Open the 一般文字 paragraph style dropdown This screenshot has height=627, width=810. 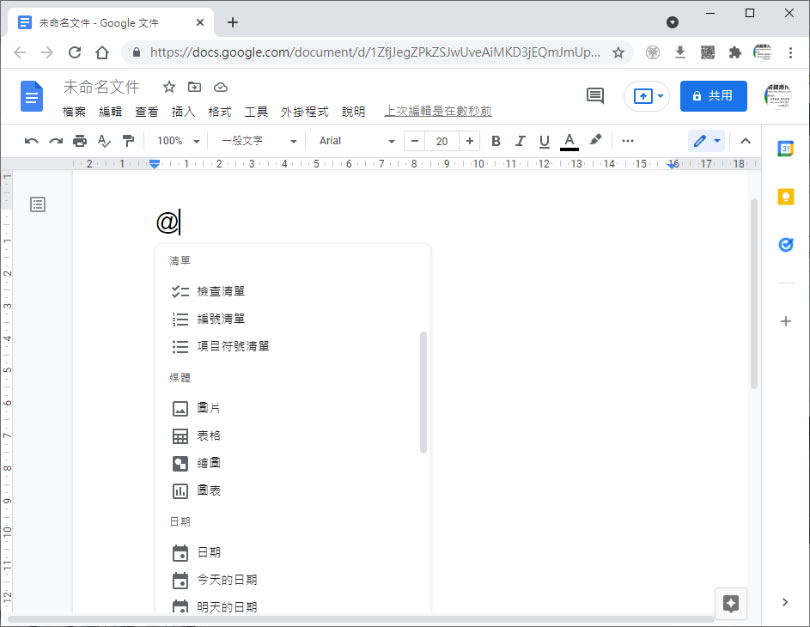259,141
